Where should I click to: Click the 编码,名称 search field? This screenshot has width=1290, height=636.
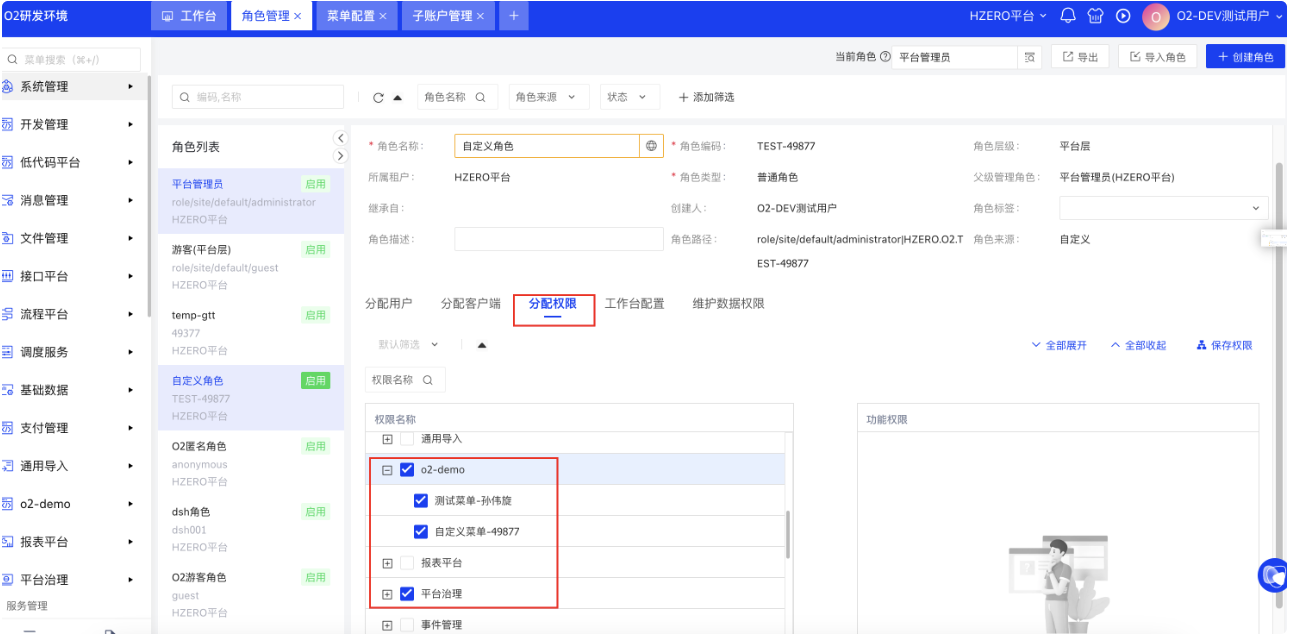258,97
